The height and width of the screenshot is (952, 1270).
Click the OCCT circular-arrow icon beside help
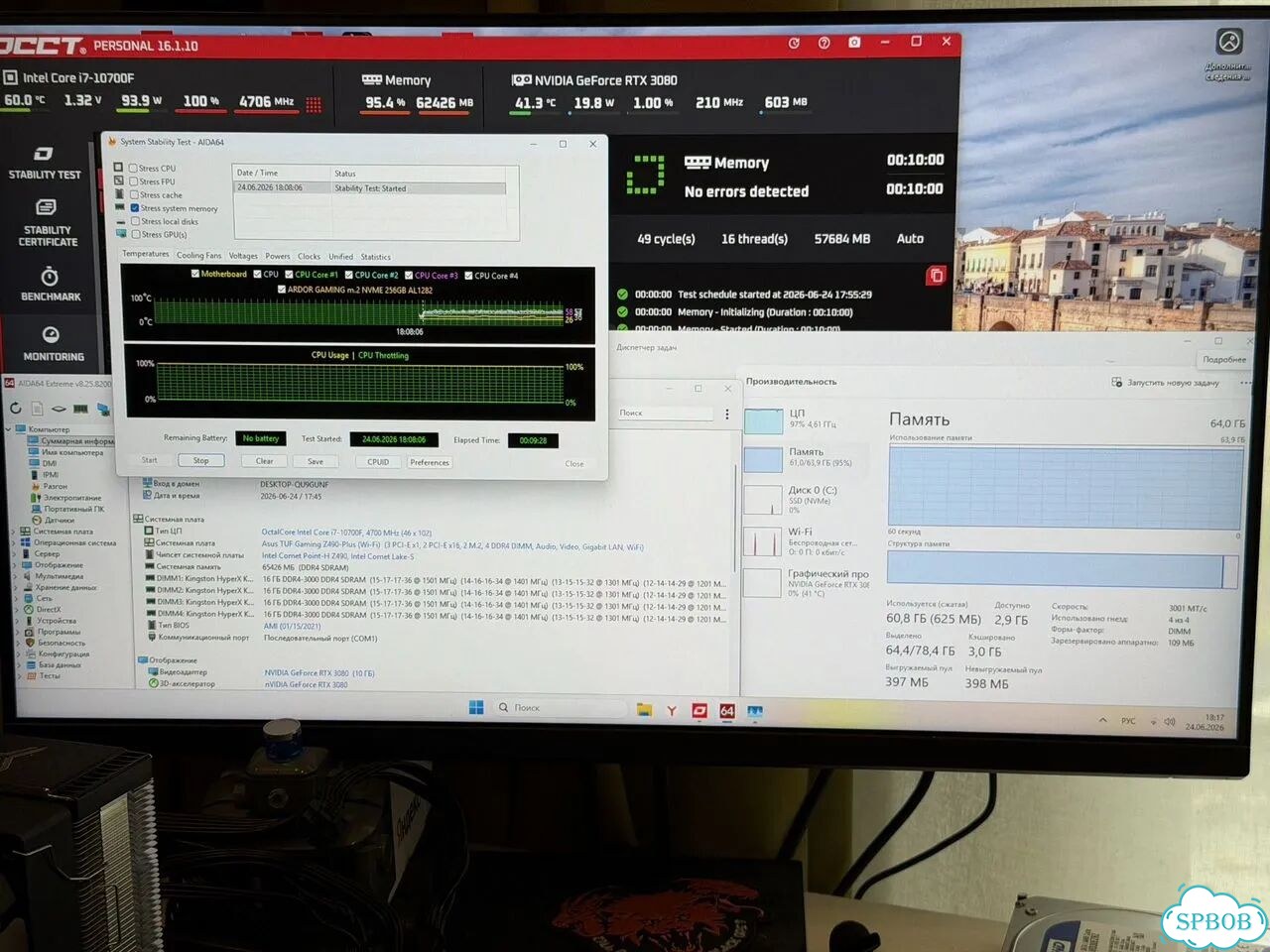point(794,43)
